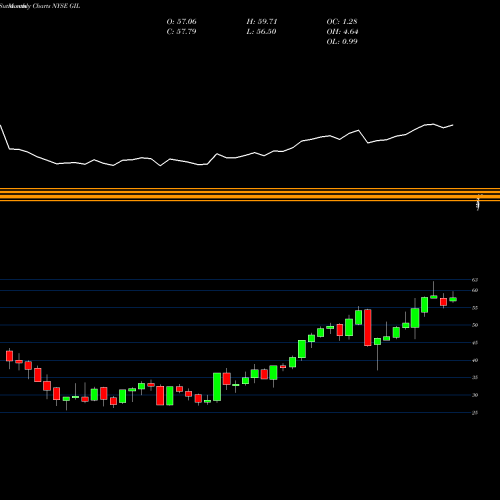Select the low price value L: 56.50
Viewport: 500px width, 500px height.
pyautogui.click(x=261, y=32)
